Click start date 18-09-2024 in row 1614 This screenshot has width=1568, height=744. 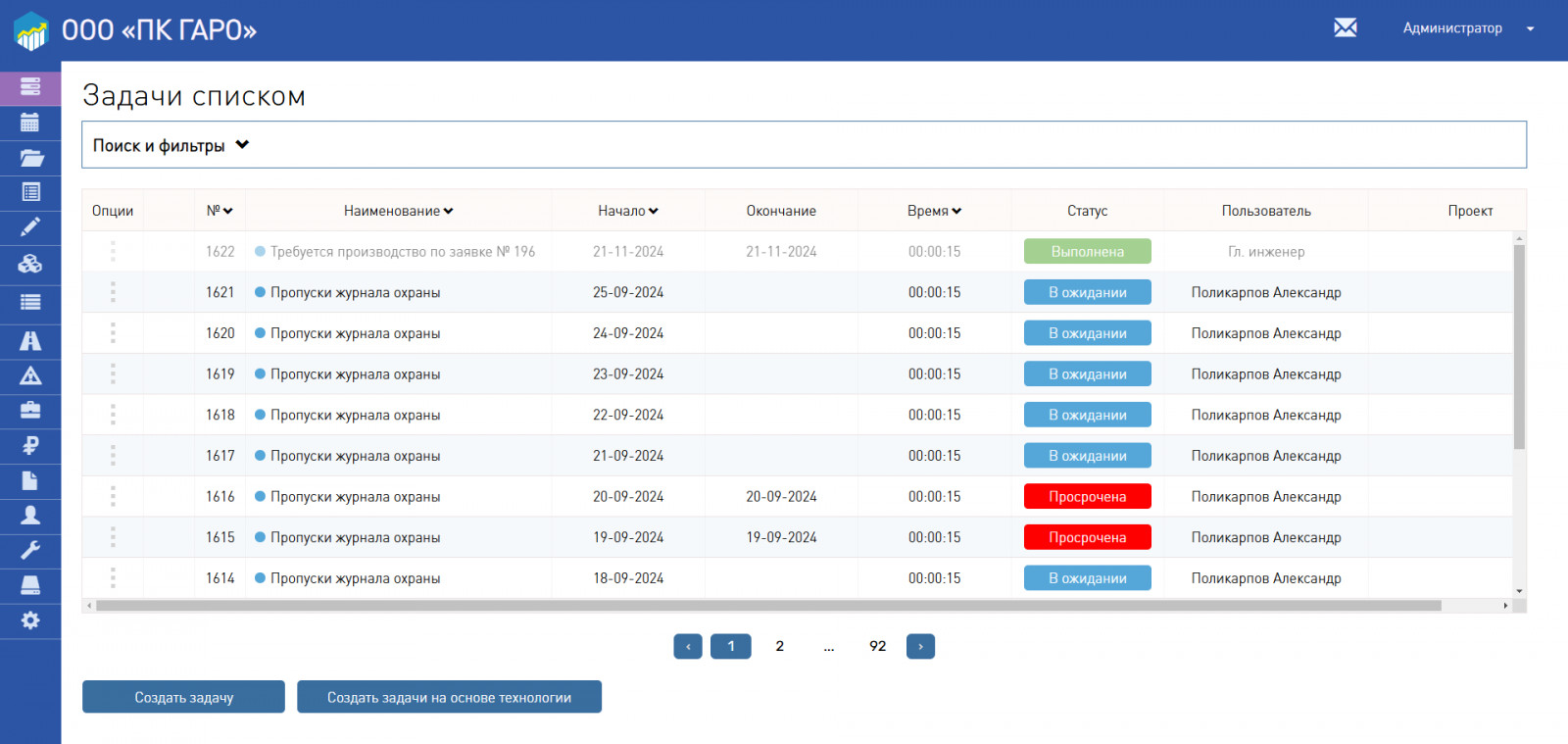point(628,578)
